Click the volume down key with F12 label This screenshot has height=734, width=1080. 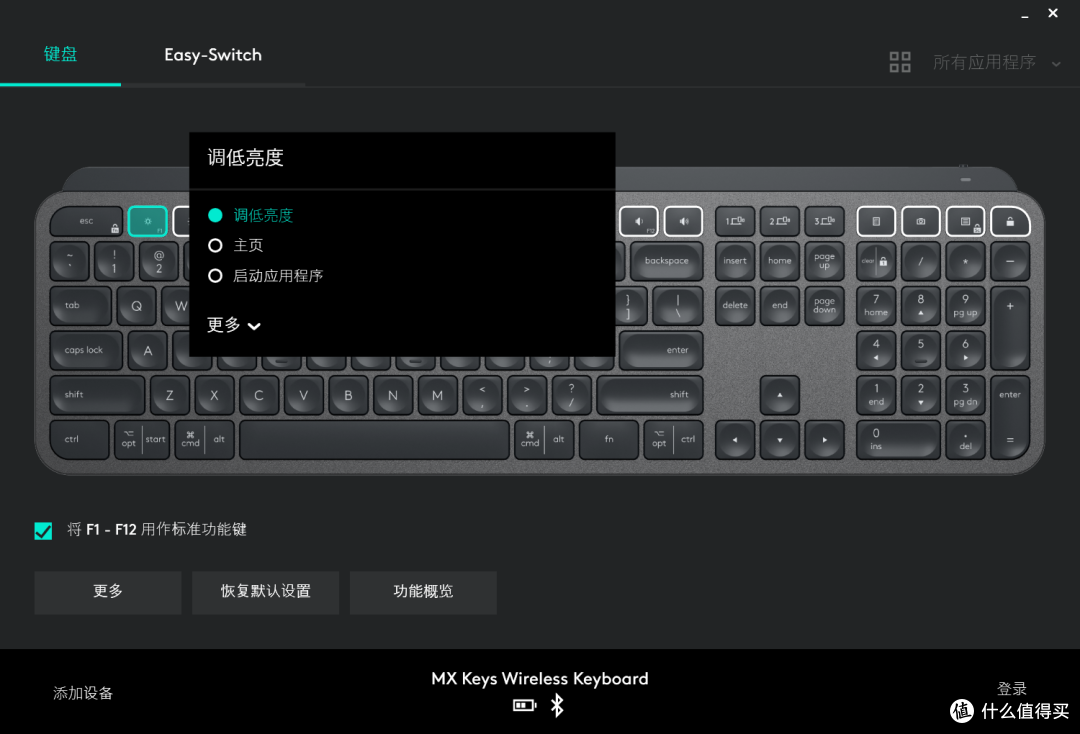pyautogui.click(x=639, y=221)
